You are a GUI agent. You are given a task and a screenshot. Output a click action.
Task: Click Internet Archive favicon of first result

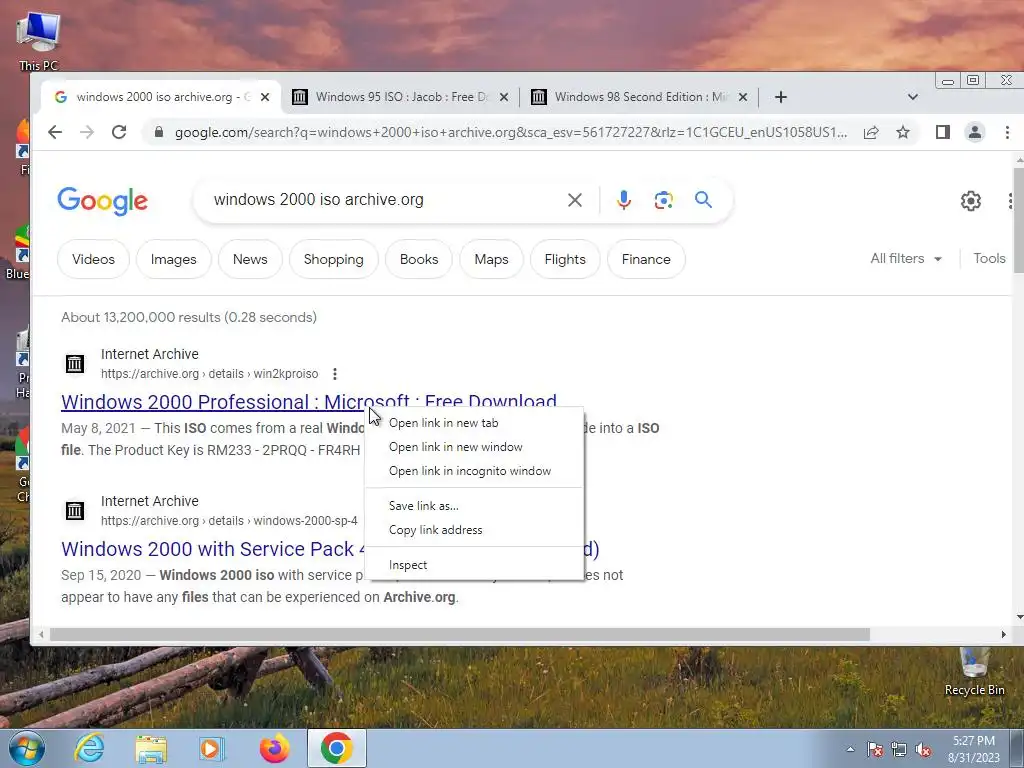pyautogui.click(x=74, y=364)
